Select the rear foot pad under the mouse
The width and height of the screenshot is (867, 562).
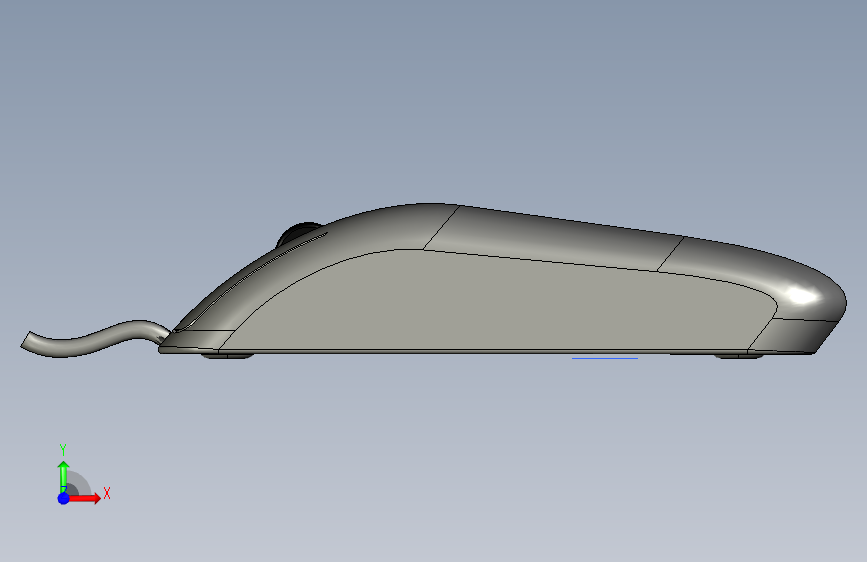click(739, 356)
